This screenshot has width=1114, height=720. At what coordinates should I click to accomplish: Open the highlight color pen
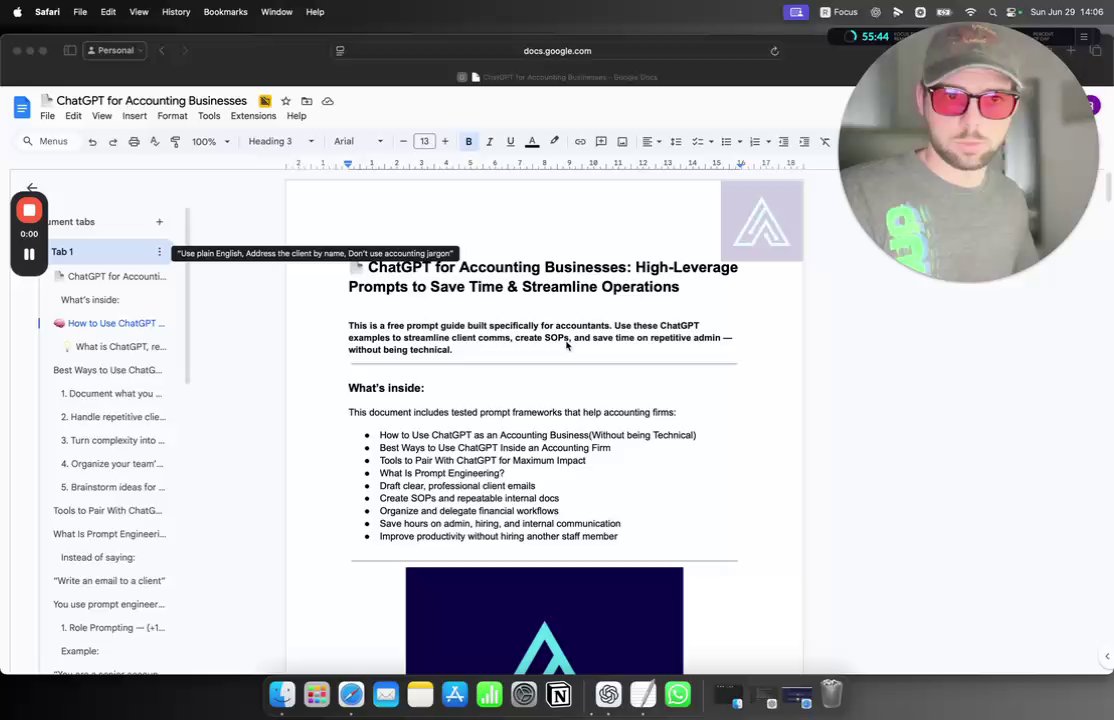click(554, 141)
